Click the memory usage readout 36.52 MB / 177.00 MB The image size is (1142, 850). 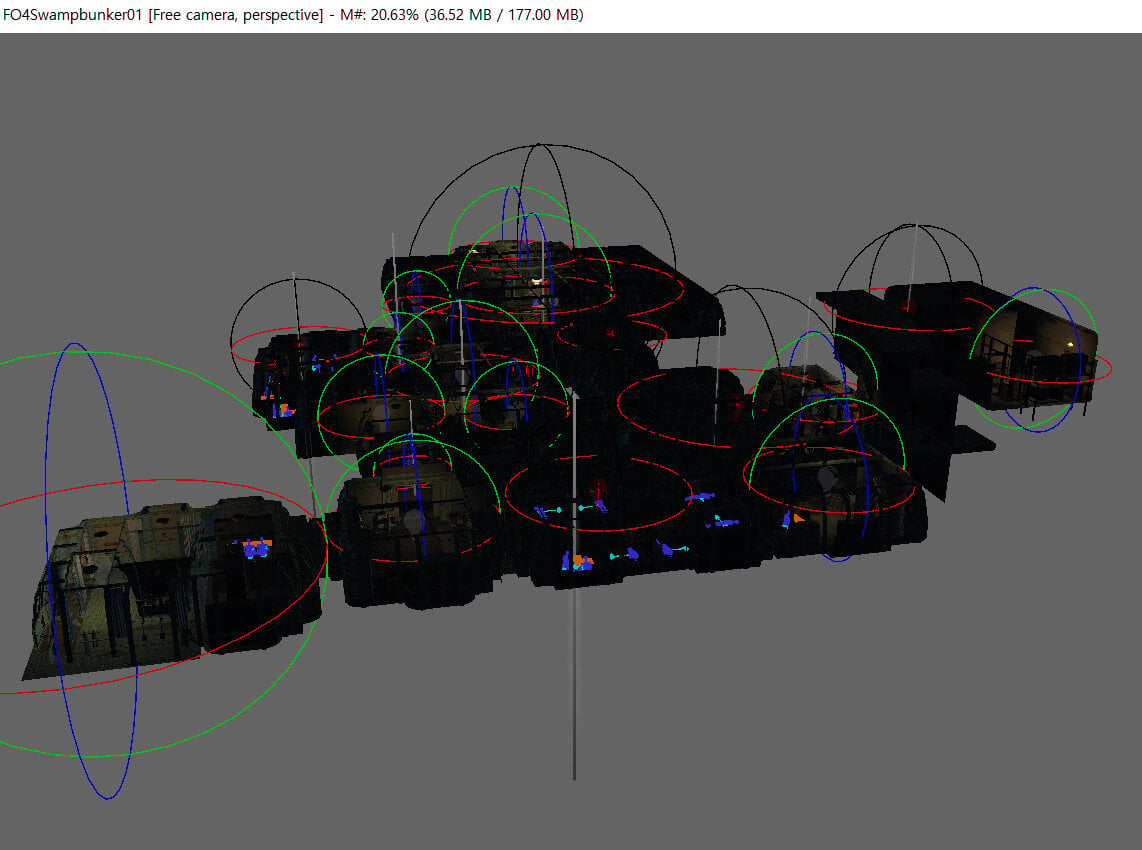(x=504, y=15)
